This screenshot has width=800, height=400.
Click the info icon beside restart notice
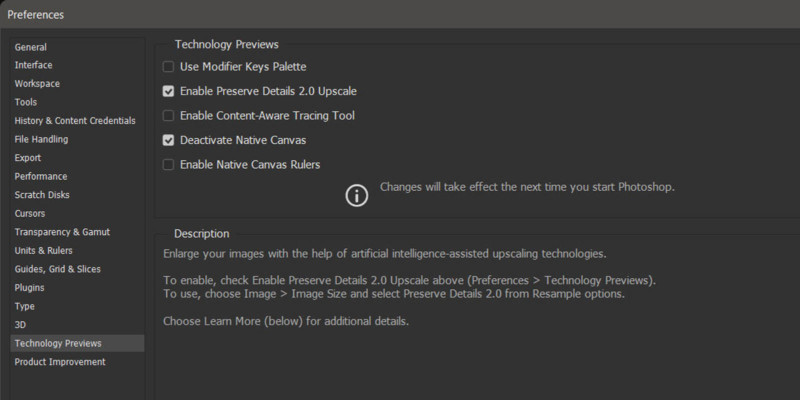pyautogui.click(x=357, y=195)
